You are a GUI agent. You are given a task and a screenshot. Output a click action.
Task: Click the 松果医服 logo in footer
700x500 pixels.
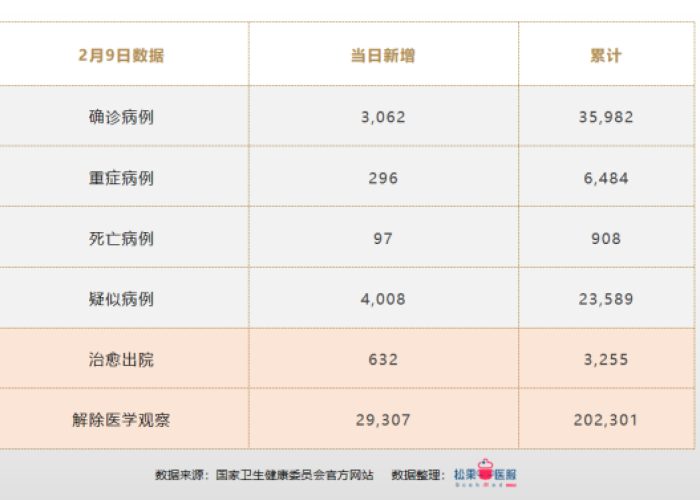[485, 473]
